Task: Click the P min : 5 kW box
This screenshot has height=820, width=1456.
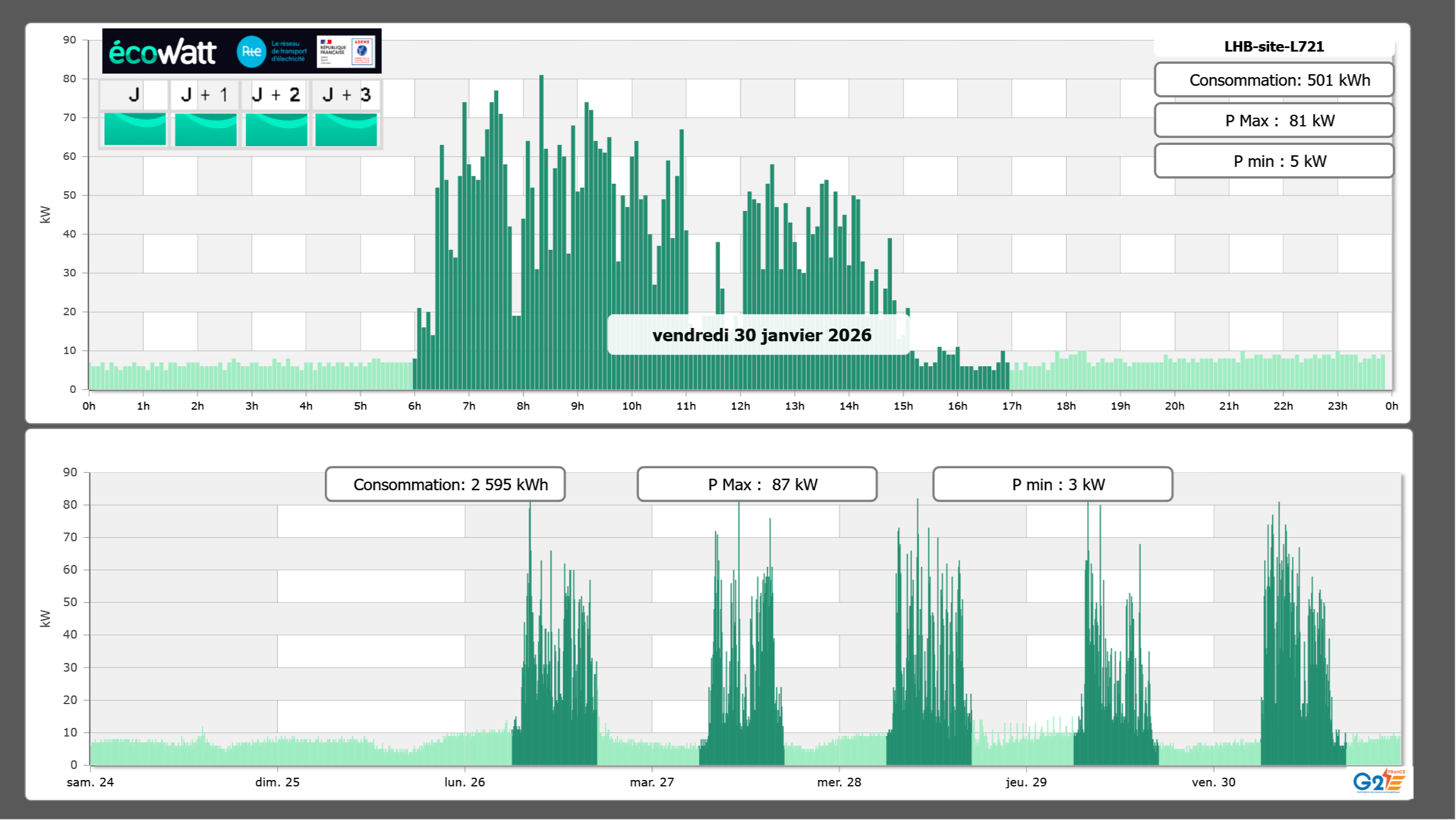Action: pos(1274,161)
